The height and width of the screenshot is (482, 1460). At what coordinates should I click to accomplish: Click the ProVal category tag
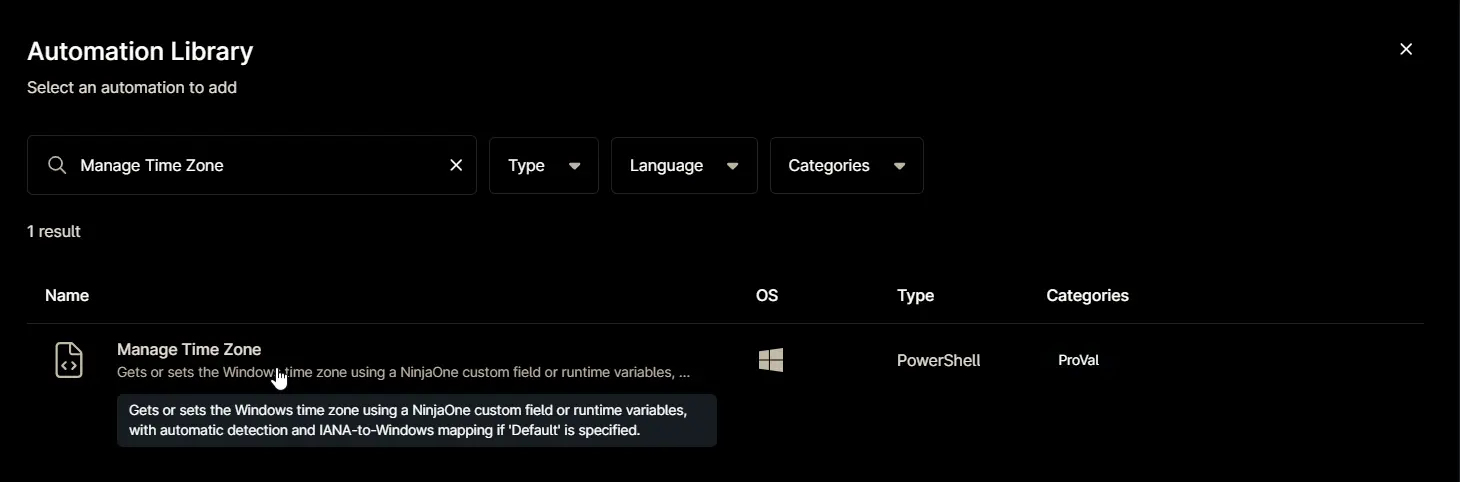click(1079, 360)
